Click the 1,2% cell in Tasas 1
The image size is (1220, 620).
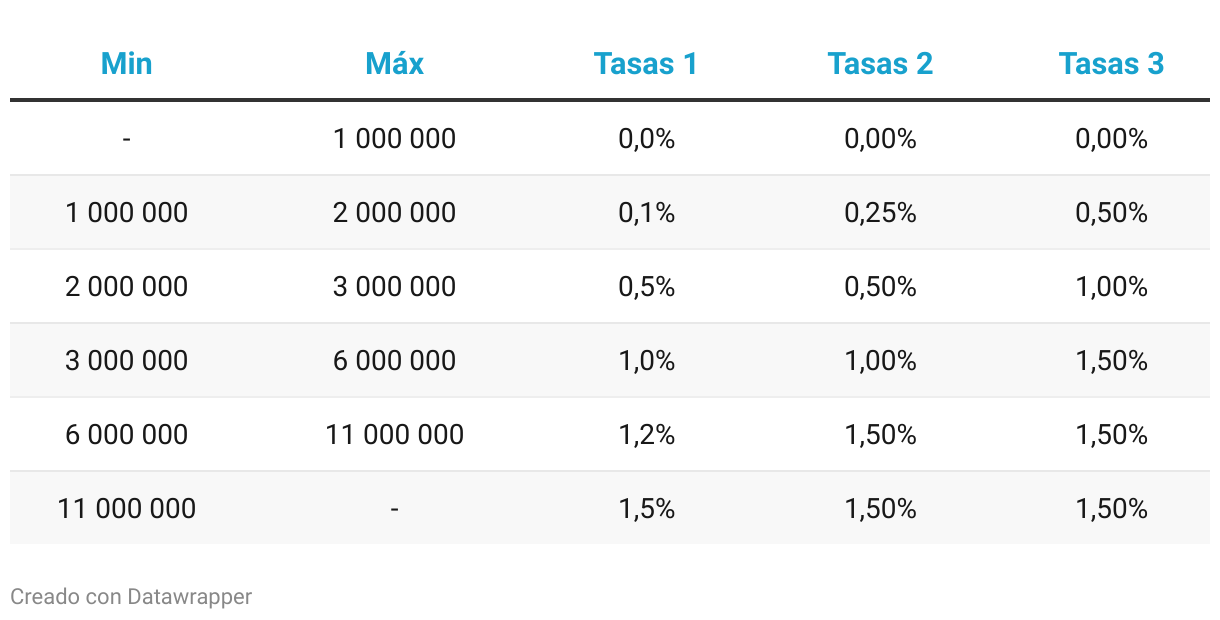coord(646,434)
